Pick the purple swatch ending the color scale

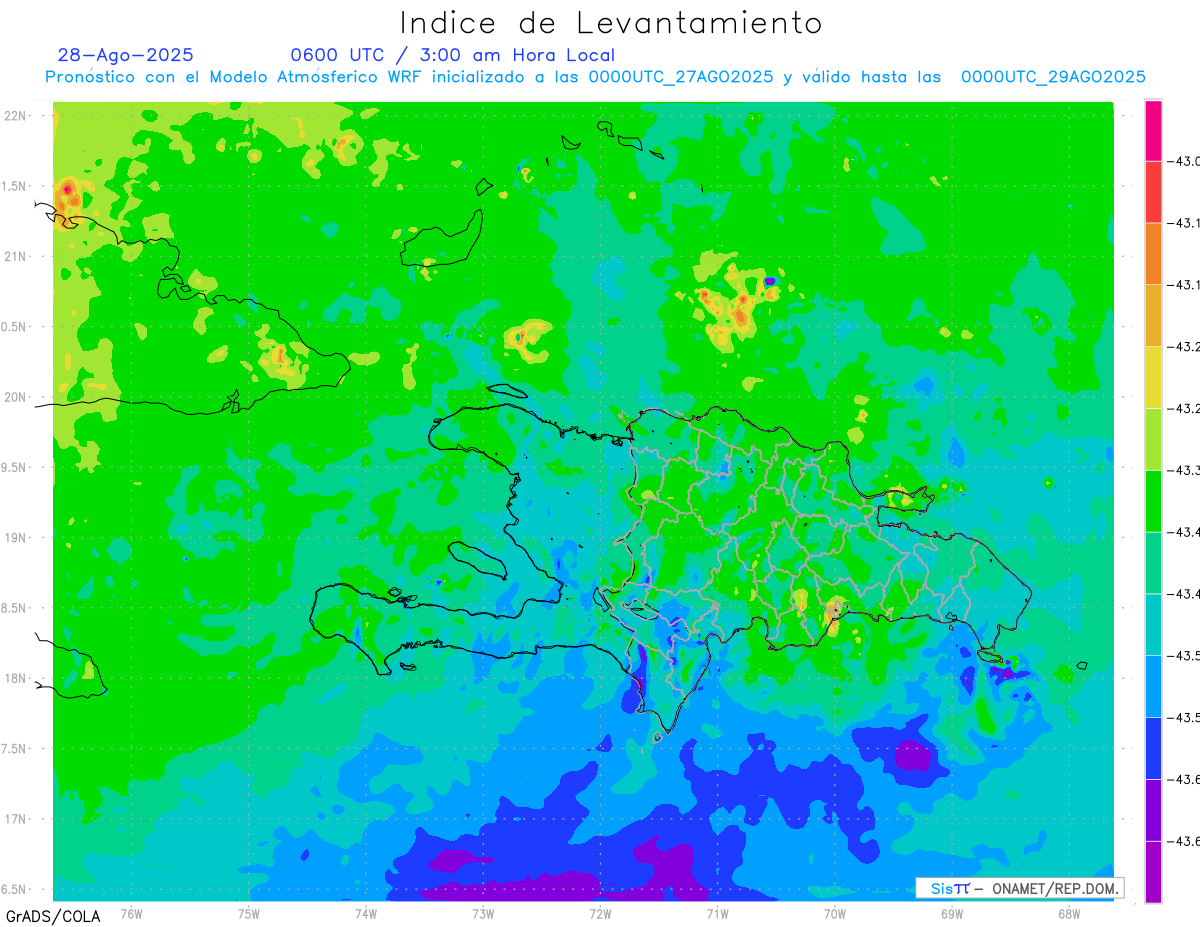(x=1153, y=872)
